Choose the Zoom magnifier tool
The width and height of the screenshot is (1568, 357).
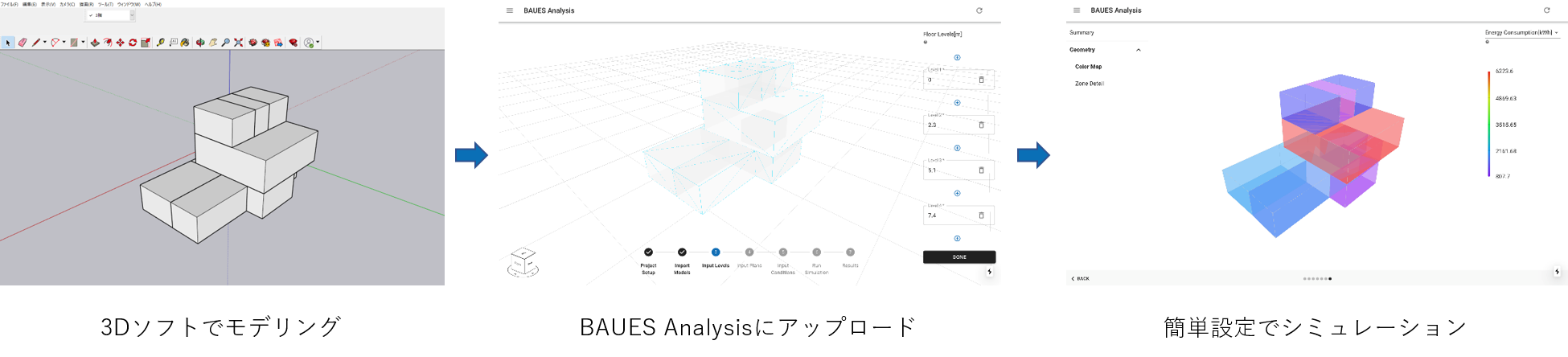[x=225, y=43]
